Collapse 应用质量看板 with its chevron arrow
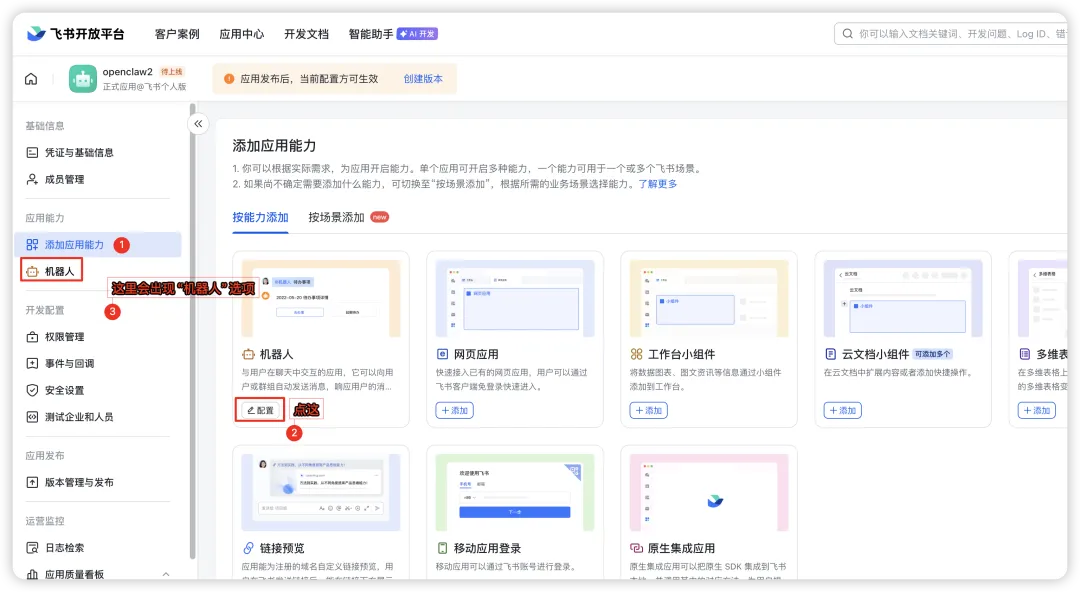 pyautogui.click(x=166, y=574)
